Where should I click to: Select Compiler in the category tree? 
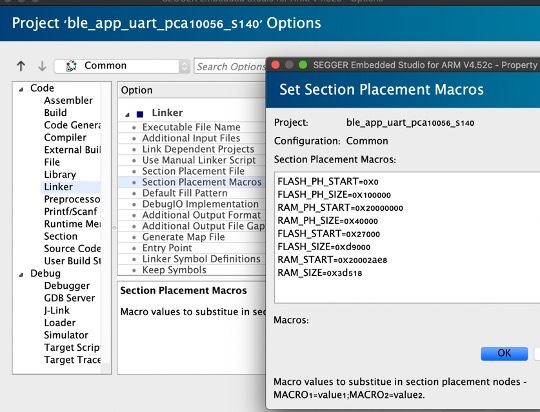(x=65, y=137)
